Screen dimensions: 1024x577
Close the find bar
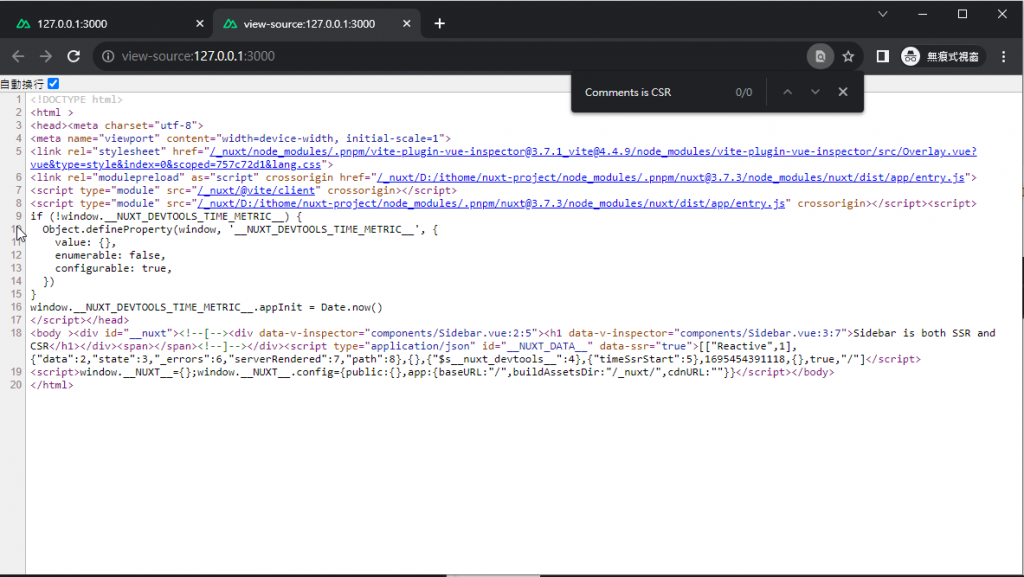pyautogui.click(x=843, y=92)
